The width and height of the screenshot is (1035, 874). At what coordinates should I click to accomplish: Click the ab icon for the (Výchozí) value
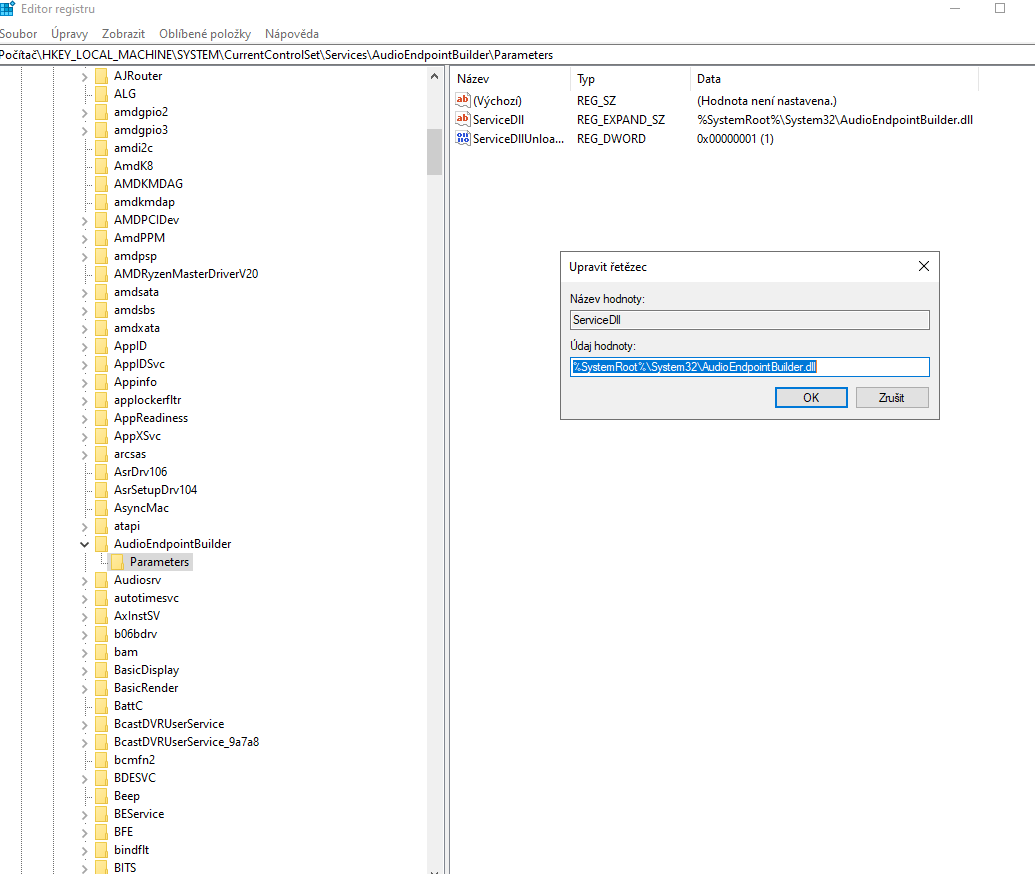pyautogui.click(x=461, y=100)
